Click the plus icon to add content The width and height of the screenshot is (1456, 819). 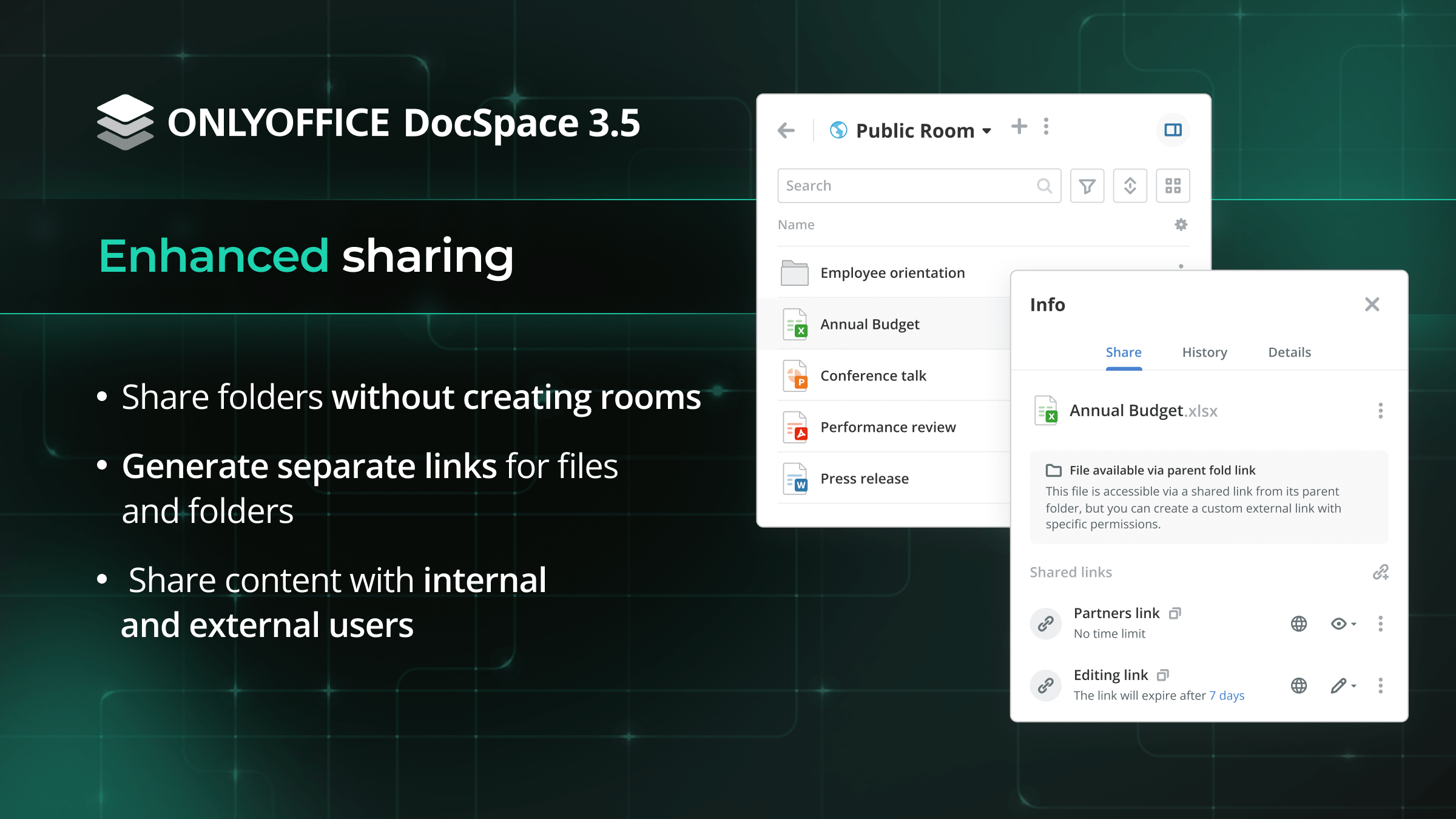click(1019, 127)
